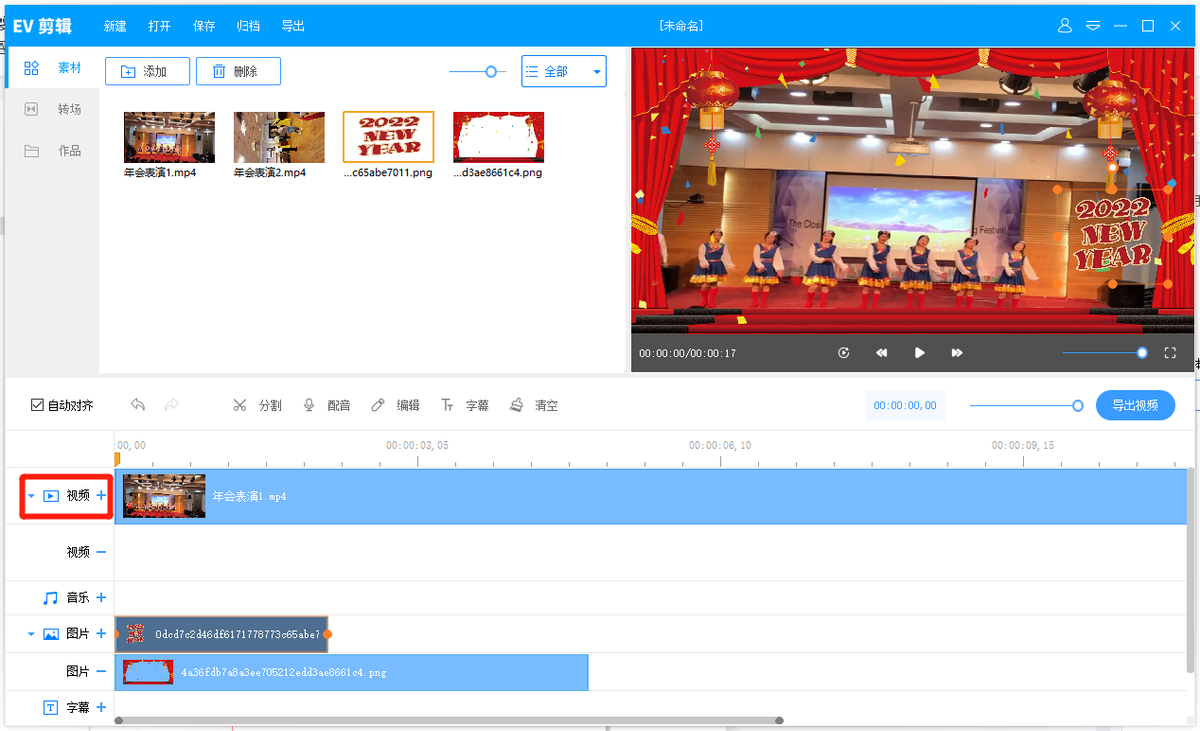Click the orange playhead marker

[117, 459]
